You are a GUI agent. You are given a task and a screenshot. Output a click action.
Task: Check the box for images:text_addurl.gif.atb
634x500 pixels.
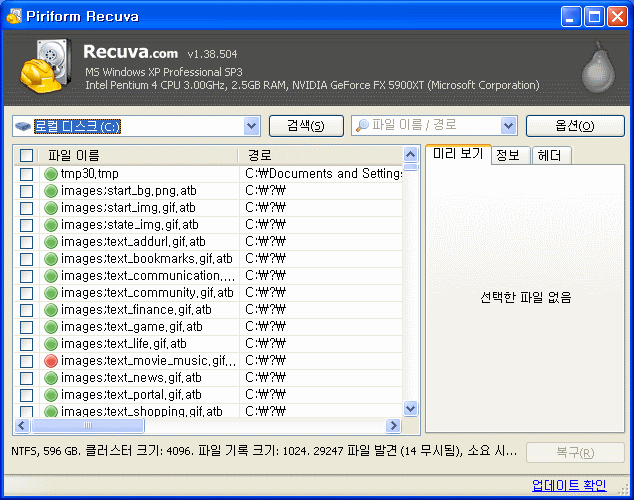[x=26, y=242]
